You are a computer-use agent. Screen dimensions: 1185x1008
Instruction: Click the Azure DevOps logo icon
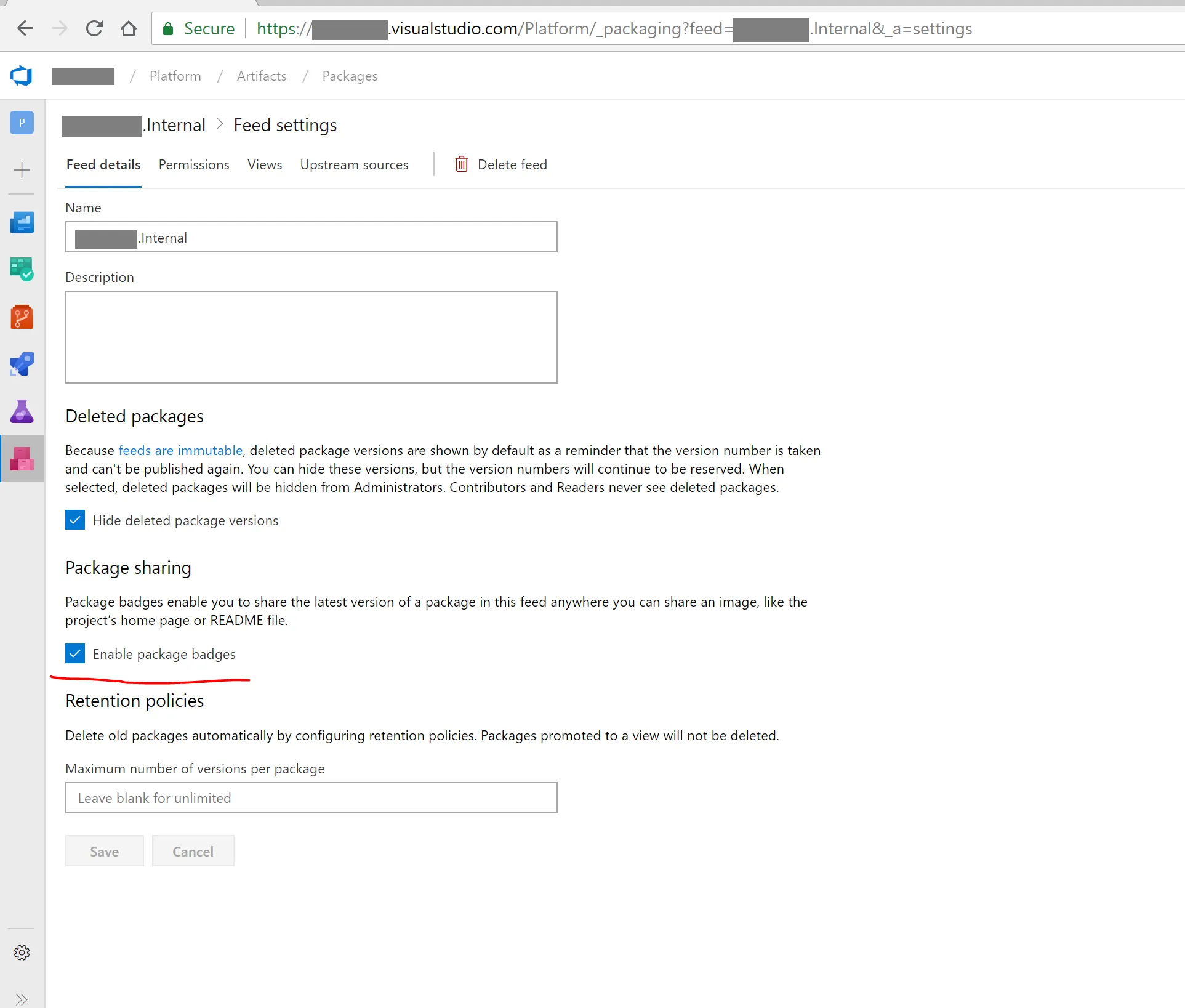[x=21, y=76]
